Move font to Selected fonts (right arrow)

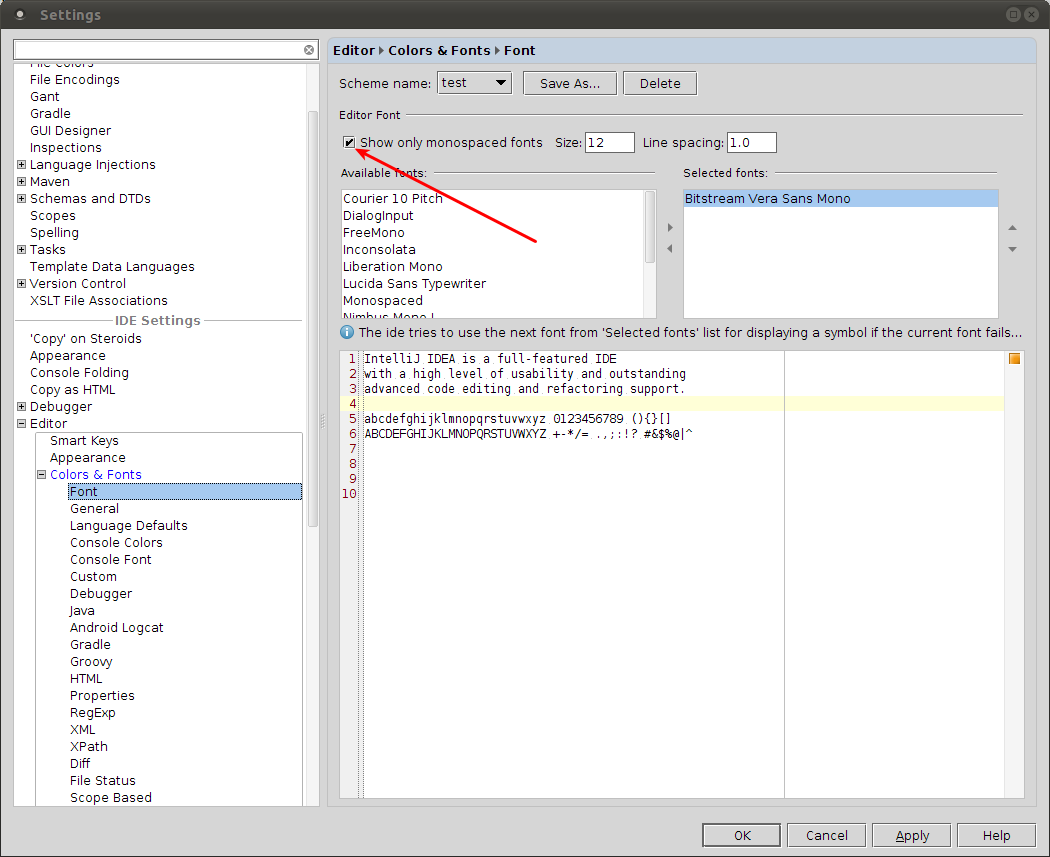pos(670,228)
